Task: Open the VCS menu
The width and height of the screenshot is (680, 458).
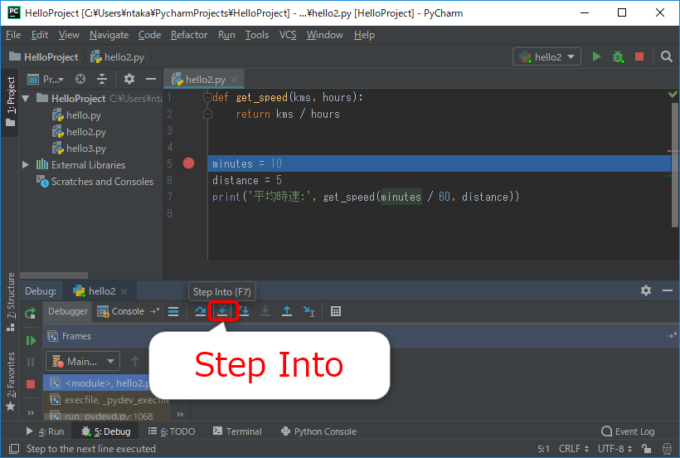Action: [288, 35]
